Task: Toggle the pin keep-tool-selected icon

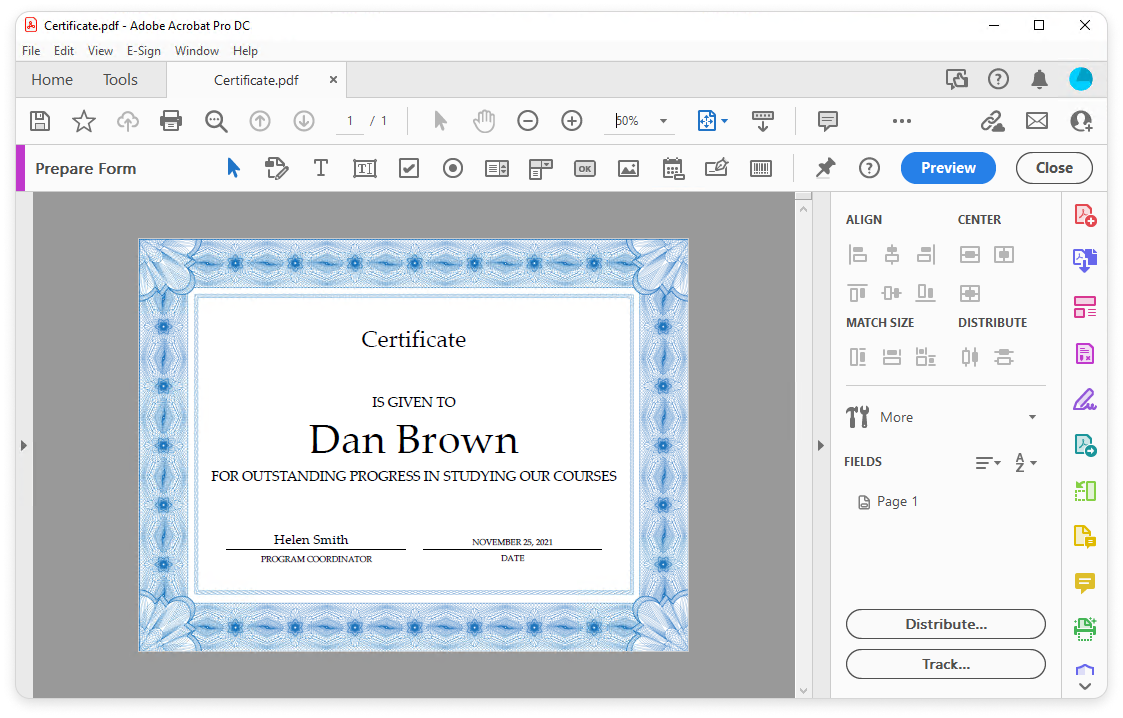Action: click(825, 168)
